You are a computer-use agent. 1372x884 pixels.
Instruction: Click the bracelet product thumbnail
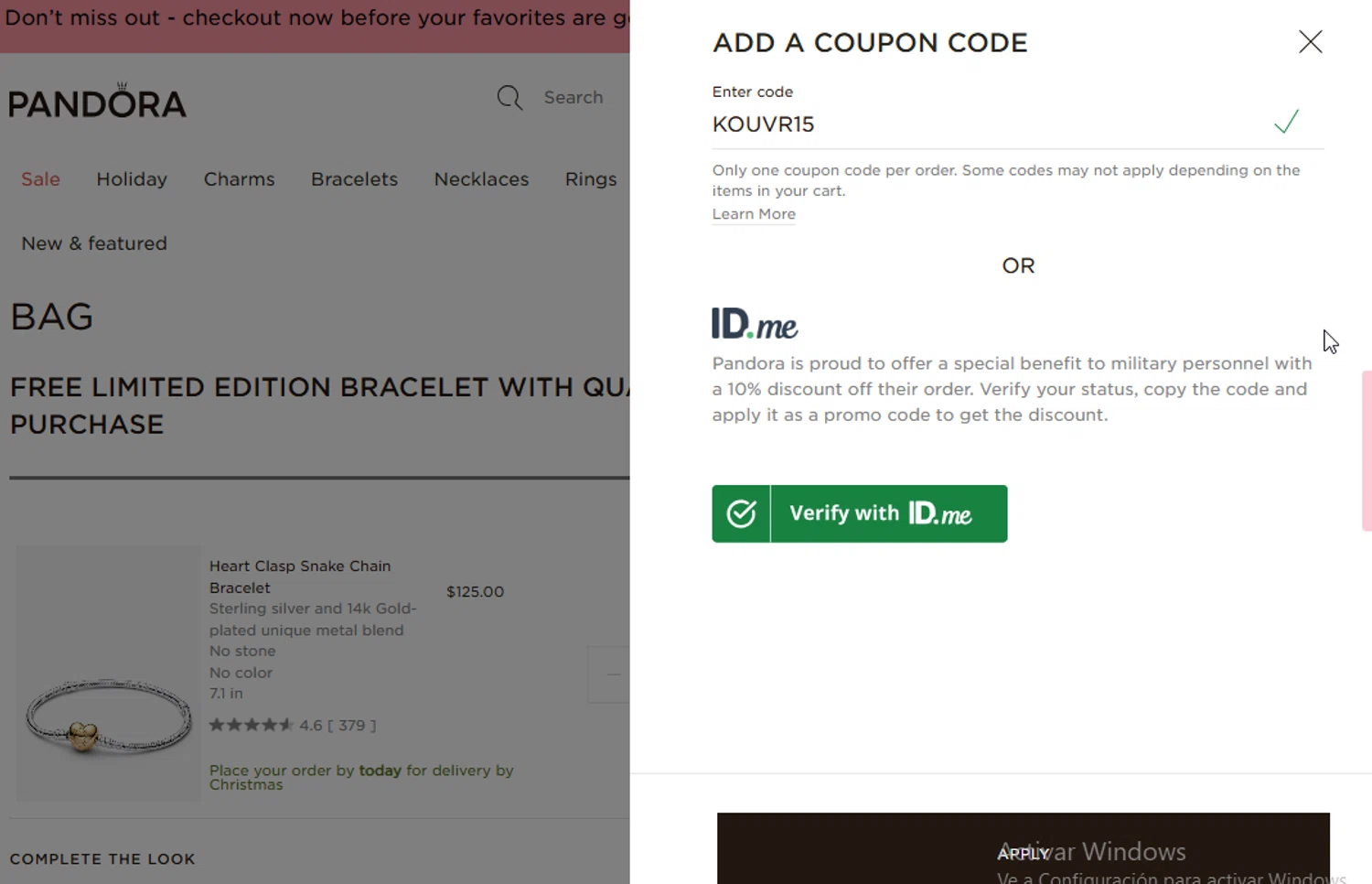point(109,674)
